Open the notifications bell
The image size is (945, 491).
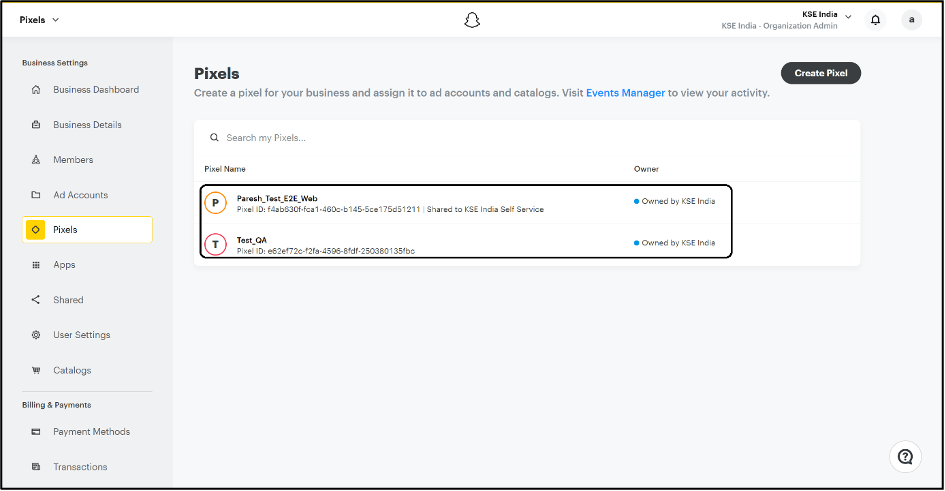pyautogui.click(x=875, y=20)
